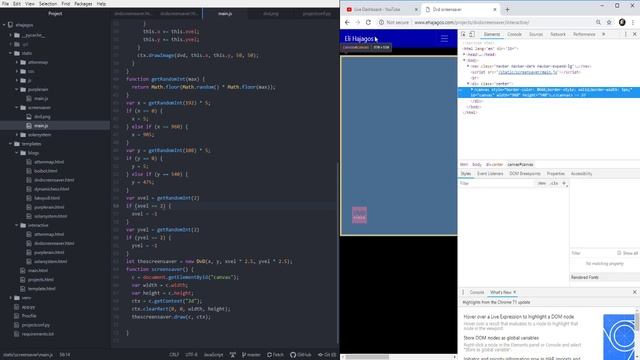Viewport: 640px width, 360px height.
Task: Click the Chrome back arrow
Action: click(347, 22)
